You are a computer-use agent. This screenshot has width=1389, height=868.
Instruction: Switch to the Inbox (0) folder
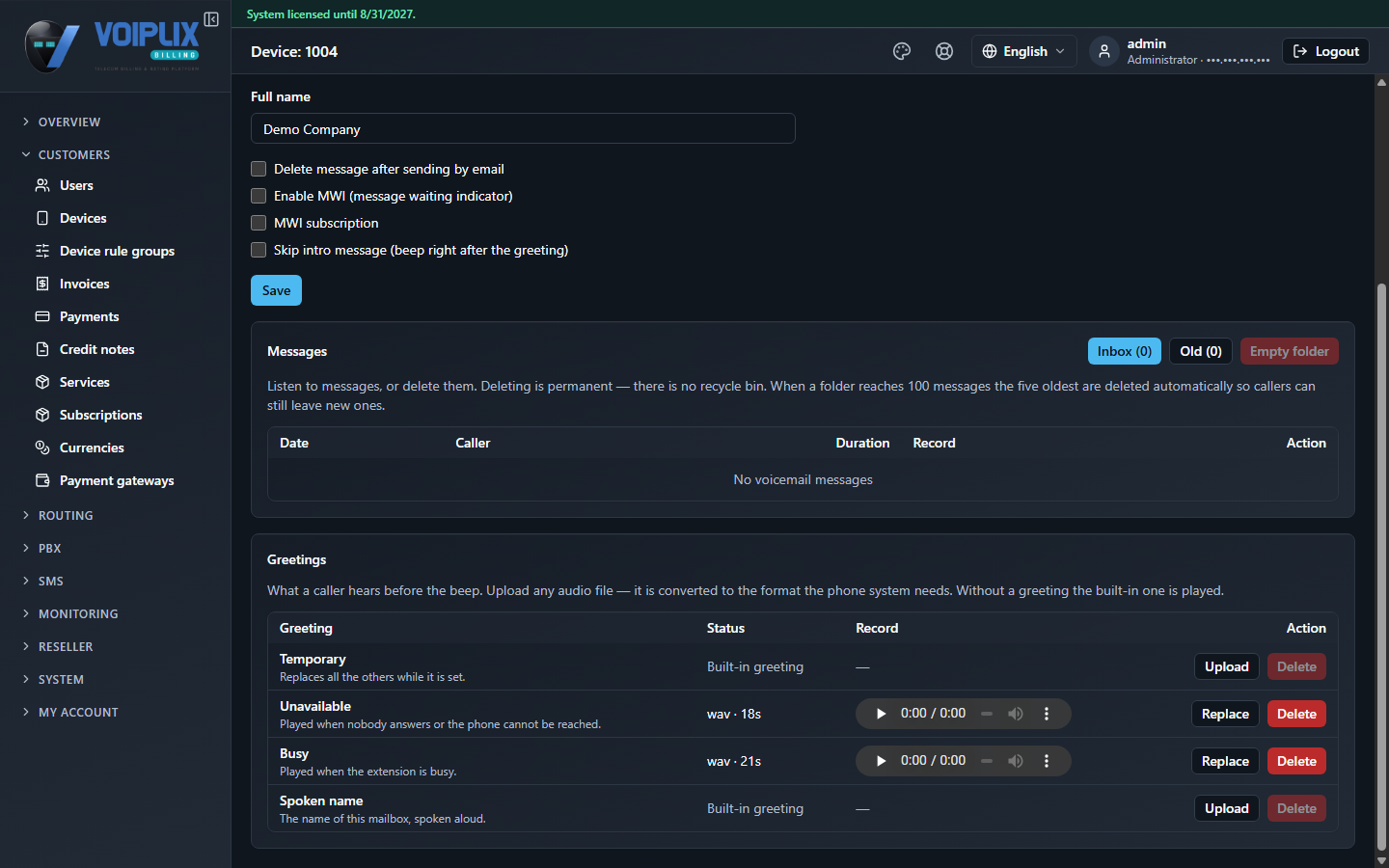pyautogui.click(x=1125, y=351)
